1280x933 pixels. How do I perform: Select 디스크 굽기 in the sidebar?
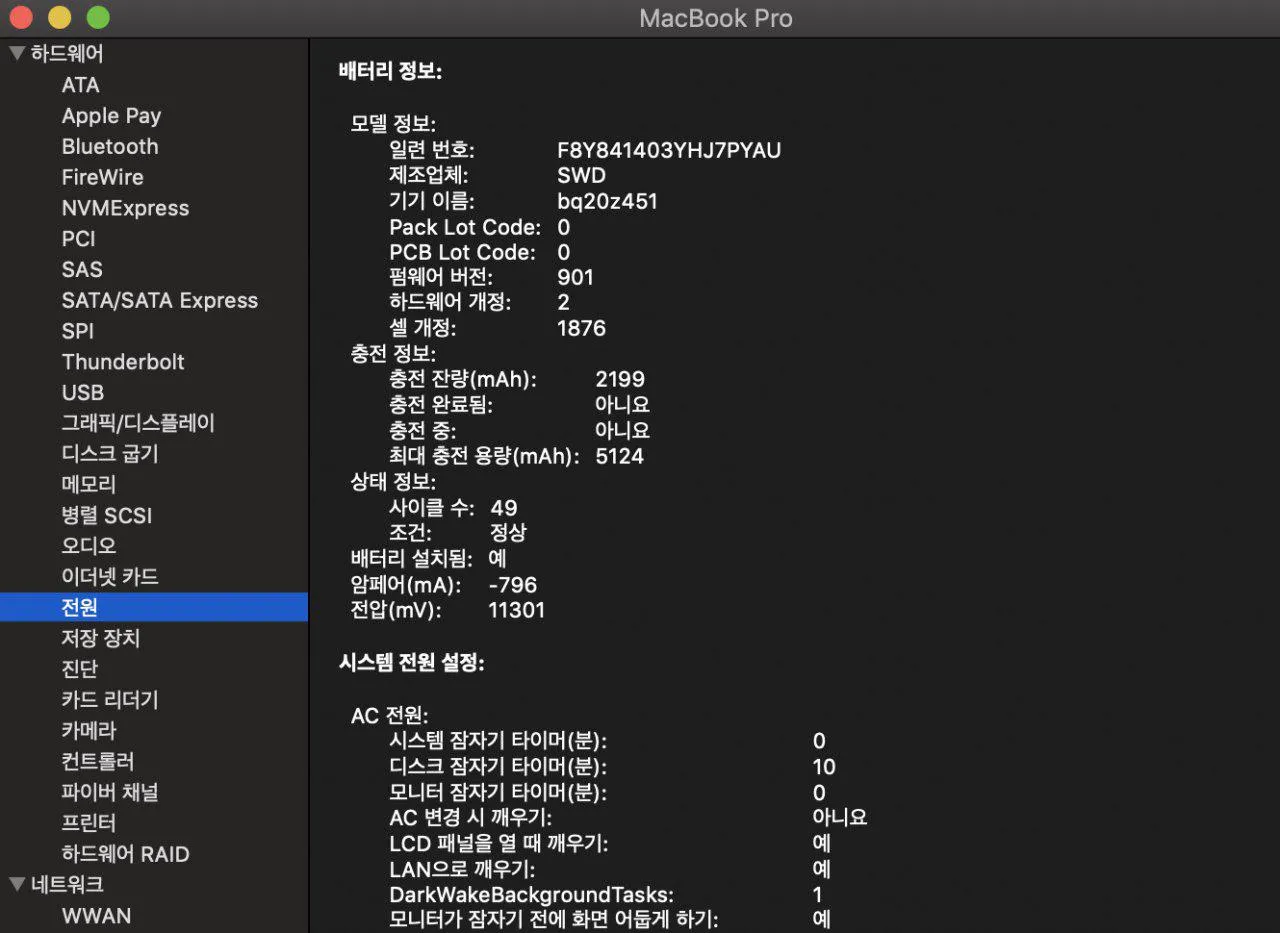pos(110,454)
